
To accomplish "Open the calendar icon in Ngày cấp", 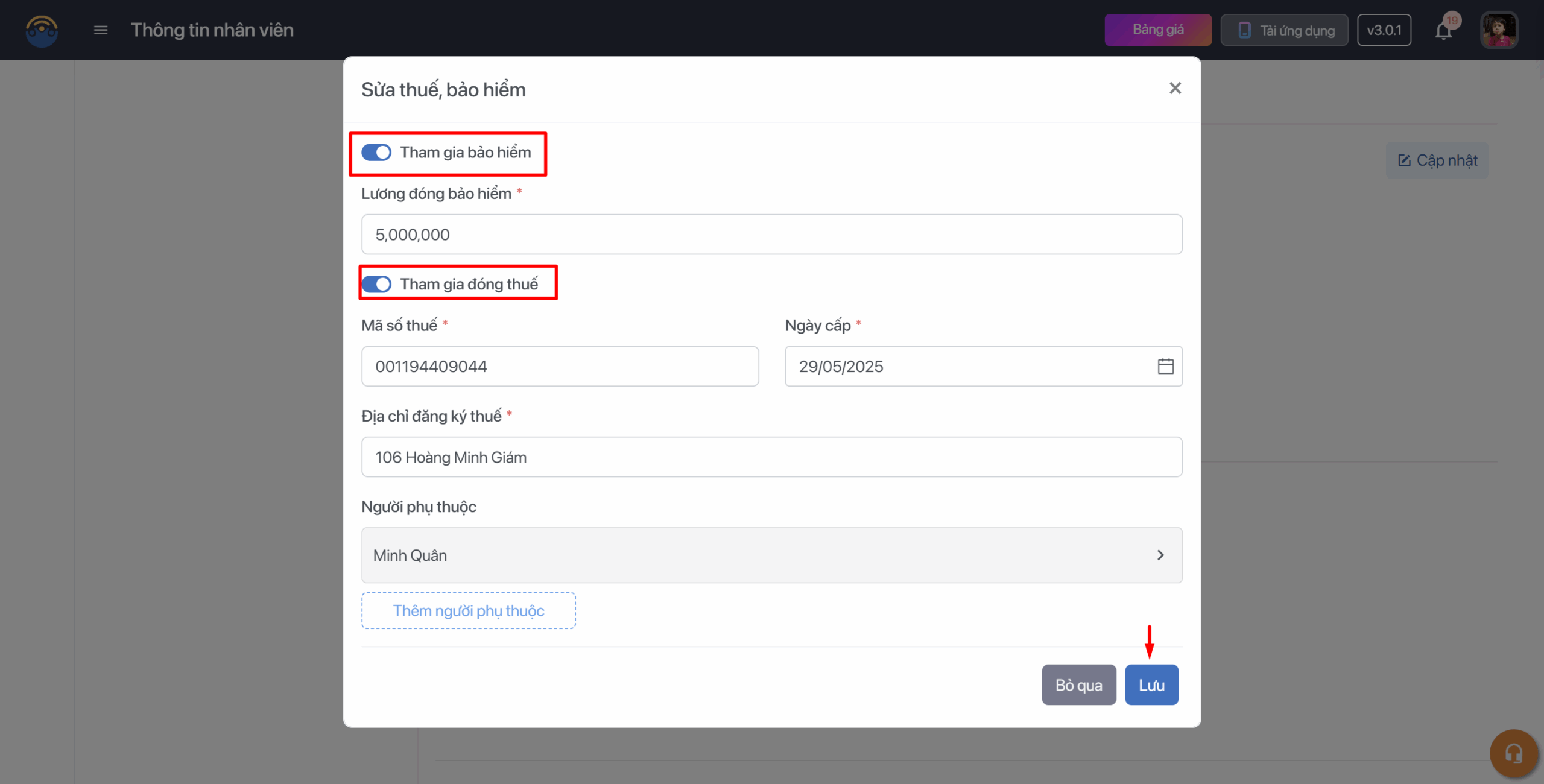I will [1165, 366].
